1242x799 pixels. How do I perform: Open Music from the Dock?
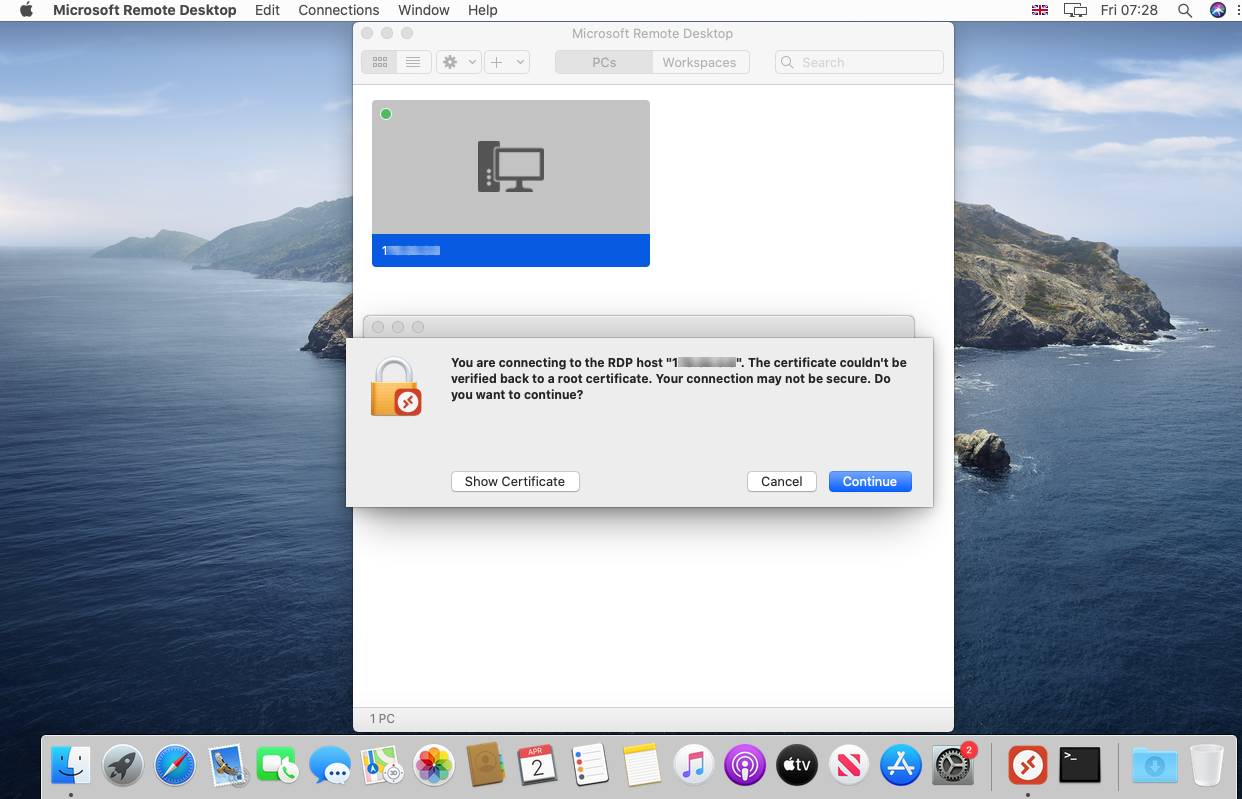click(x=693, y=766)
